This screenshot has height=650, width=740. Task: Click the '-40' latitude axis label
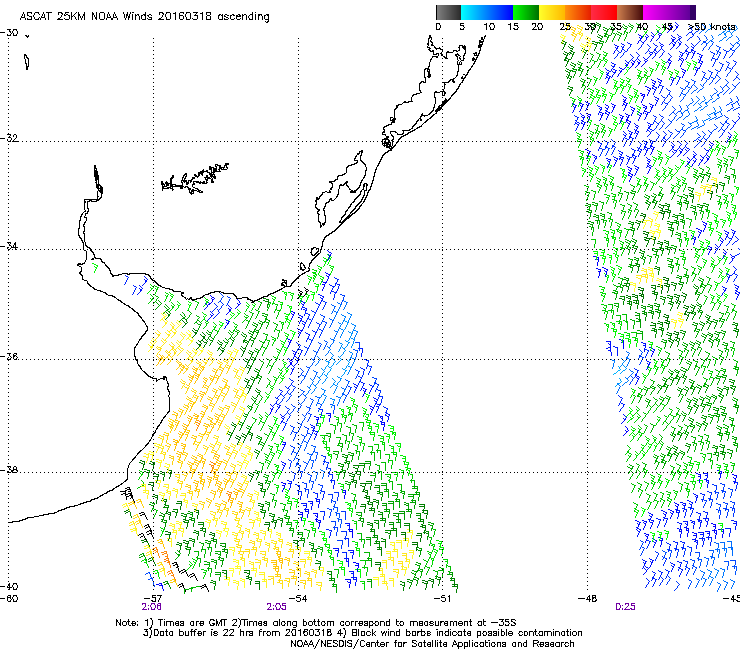[9, 586]
